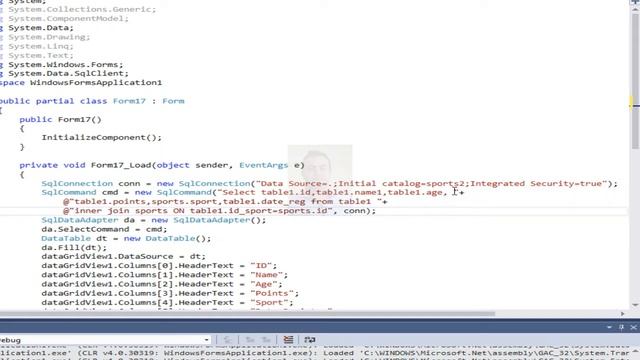Click Find Message in Code icon in Output toolbar

click(x=228, y=340)
